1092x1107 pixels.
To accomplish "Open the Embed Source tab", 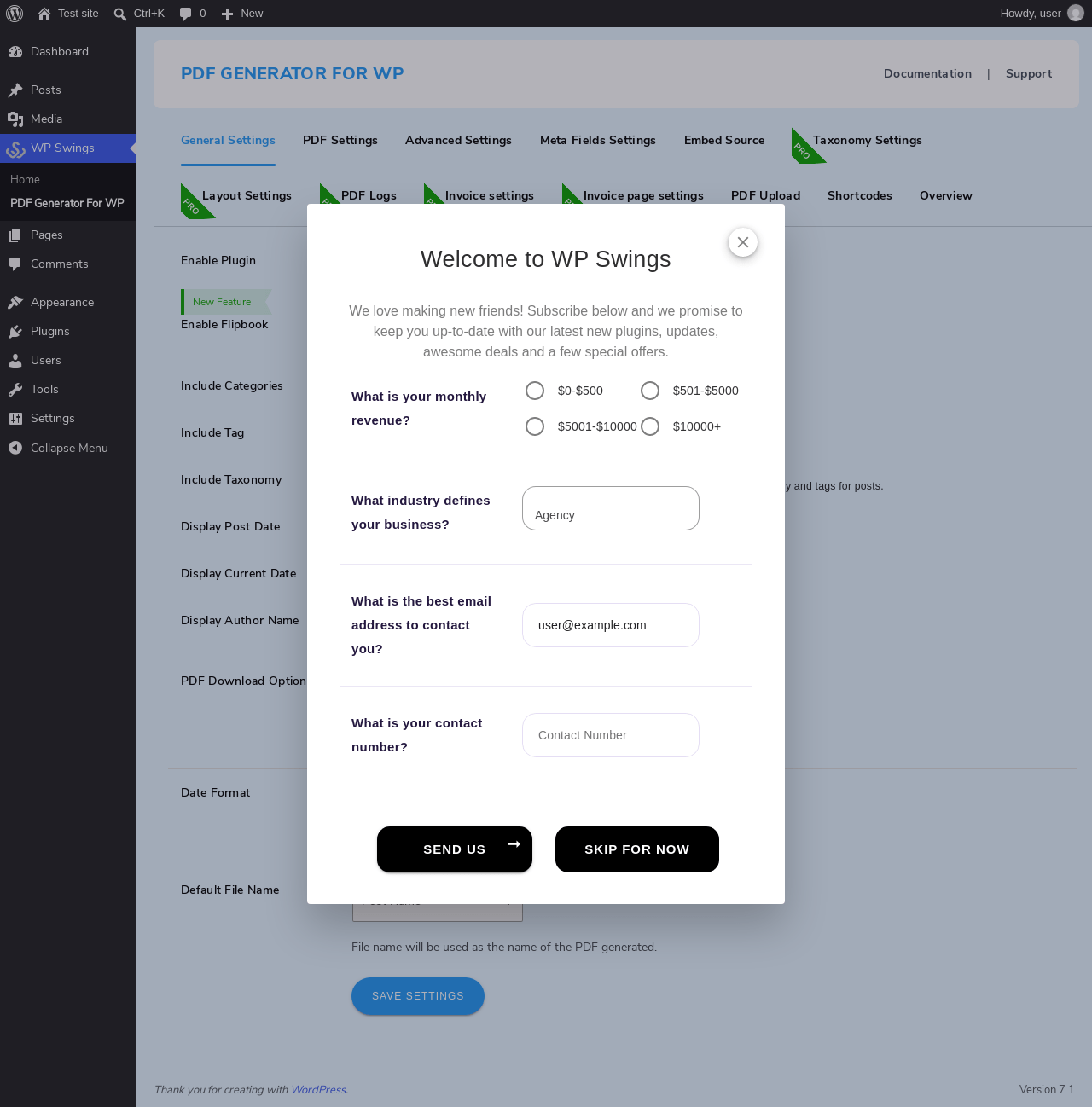I will (x=724, y=141).
